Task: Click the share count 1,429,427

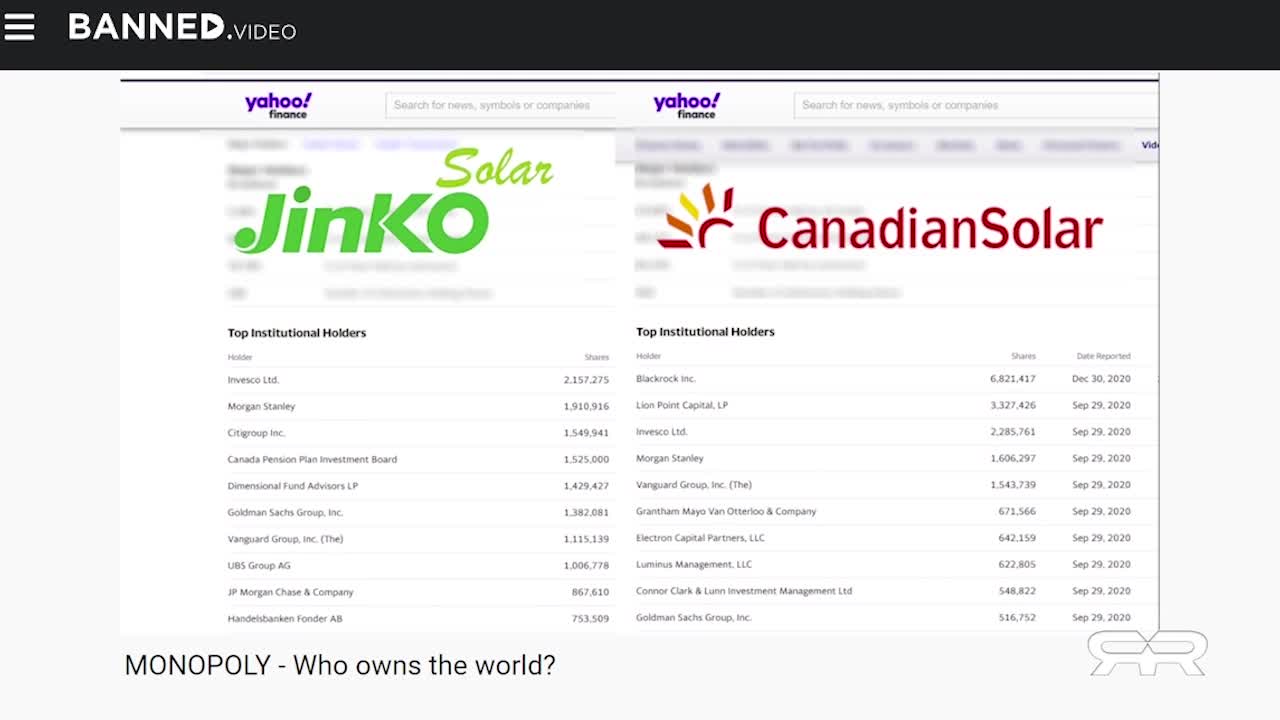Action: (586, 486)
